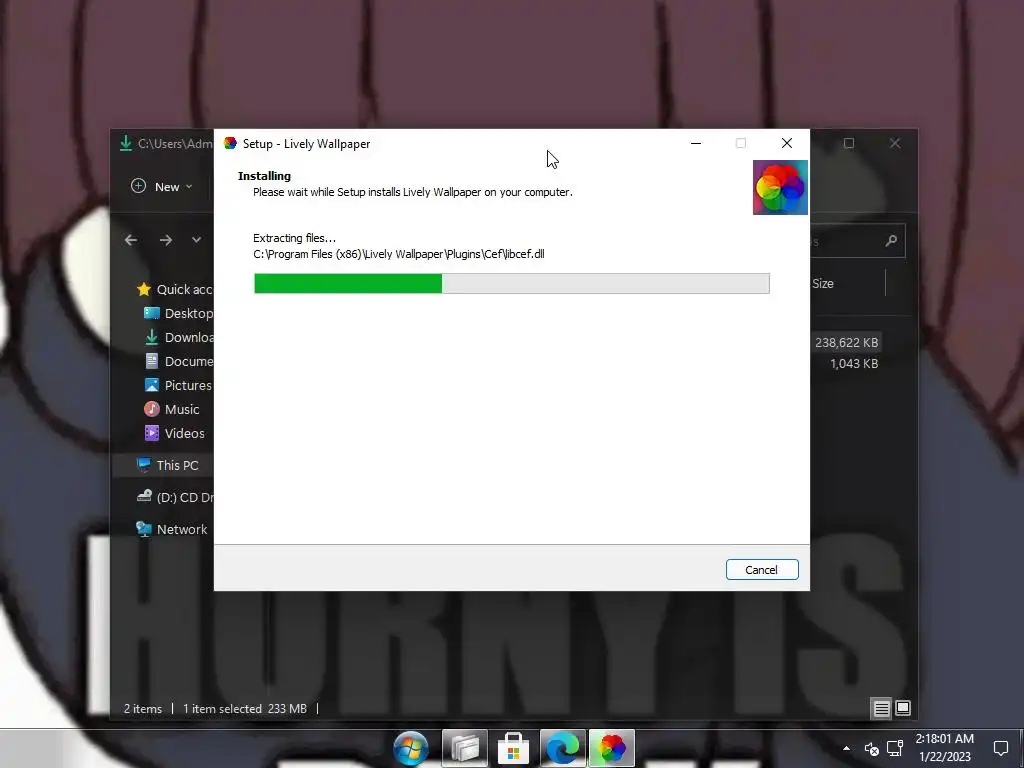Go forward in File Explorer

point(166,240)
